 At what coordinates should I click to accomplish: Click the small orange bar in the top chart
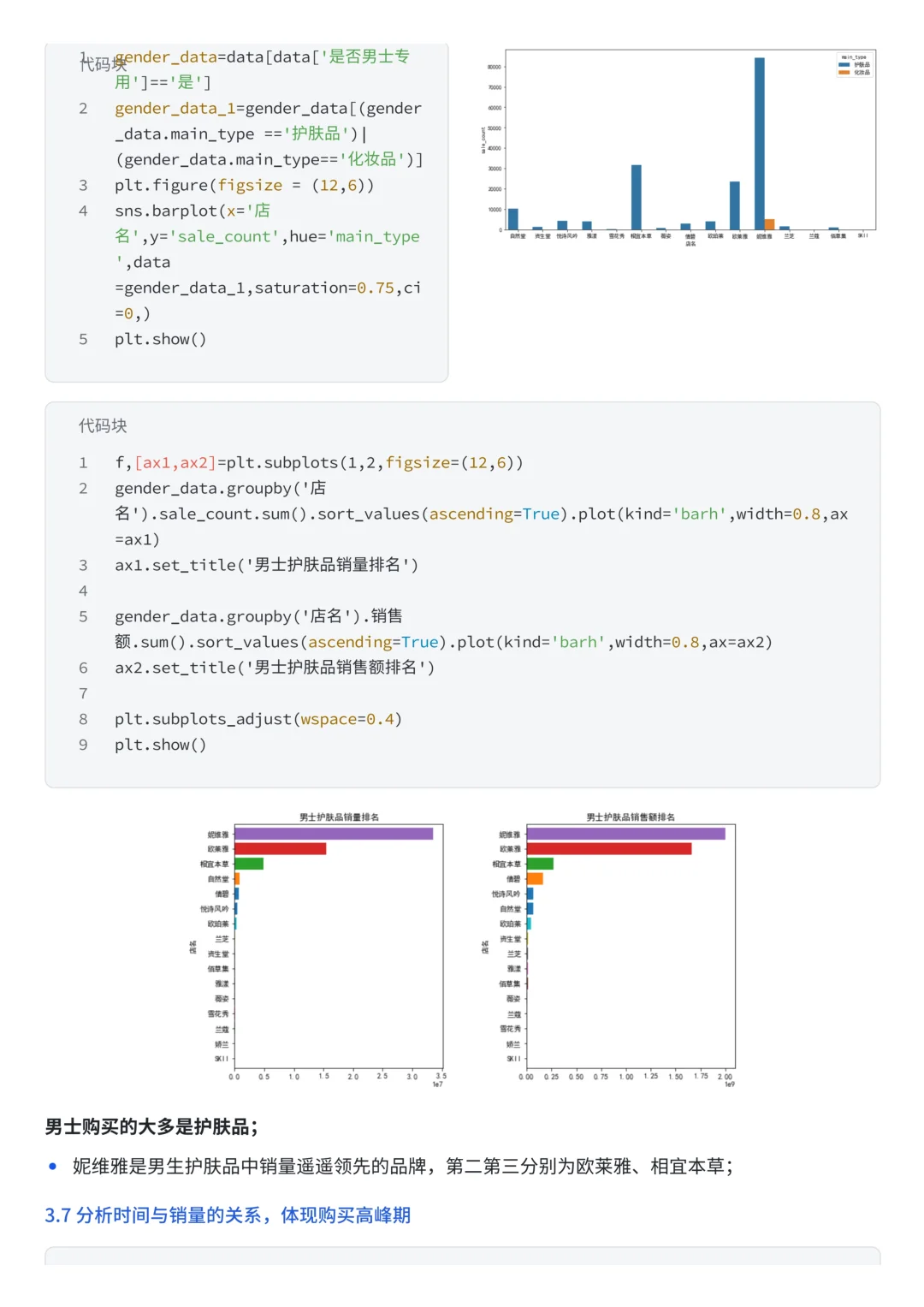tap(770, 224)
